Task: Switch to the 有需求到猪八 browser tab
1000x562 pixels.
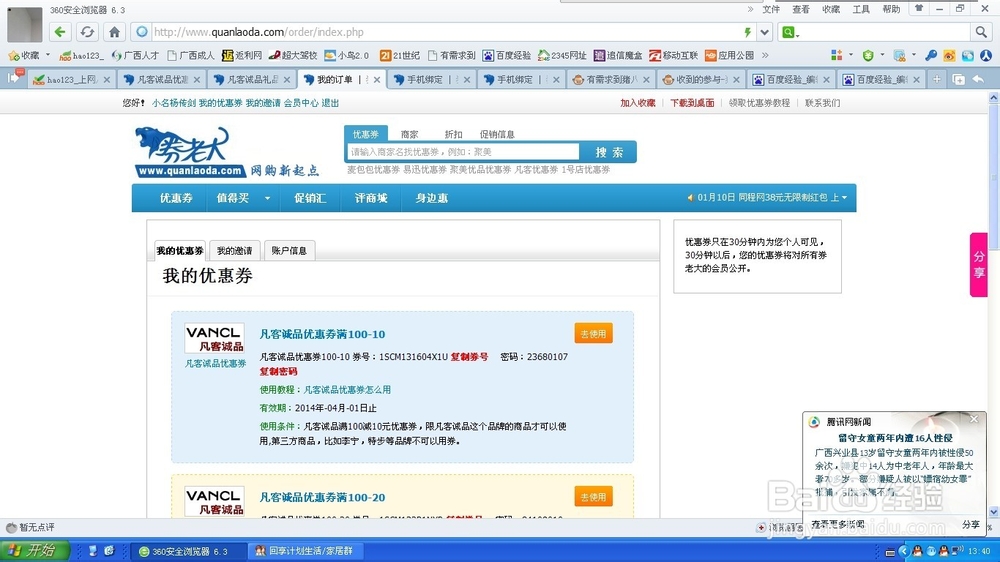Action: [609, 79]
